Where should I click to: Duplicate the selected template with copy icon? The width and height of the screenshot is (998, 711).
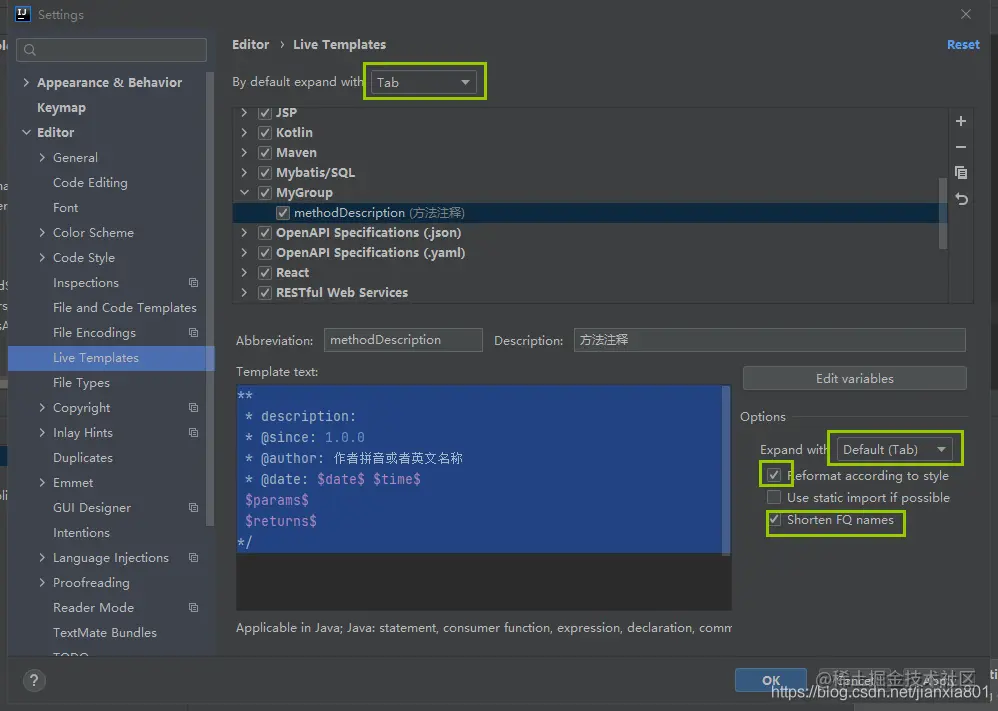(961, 172)
